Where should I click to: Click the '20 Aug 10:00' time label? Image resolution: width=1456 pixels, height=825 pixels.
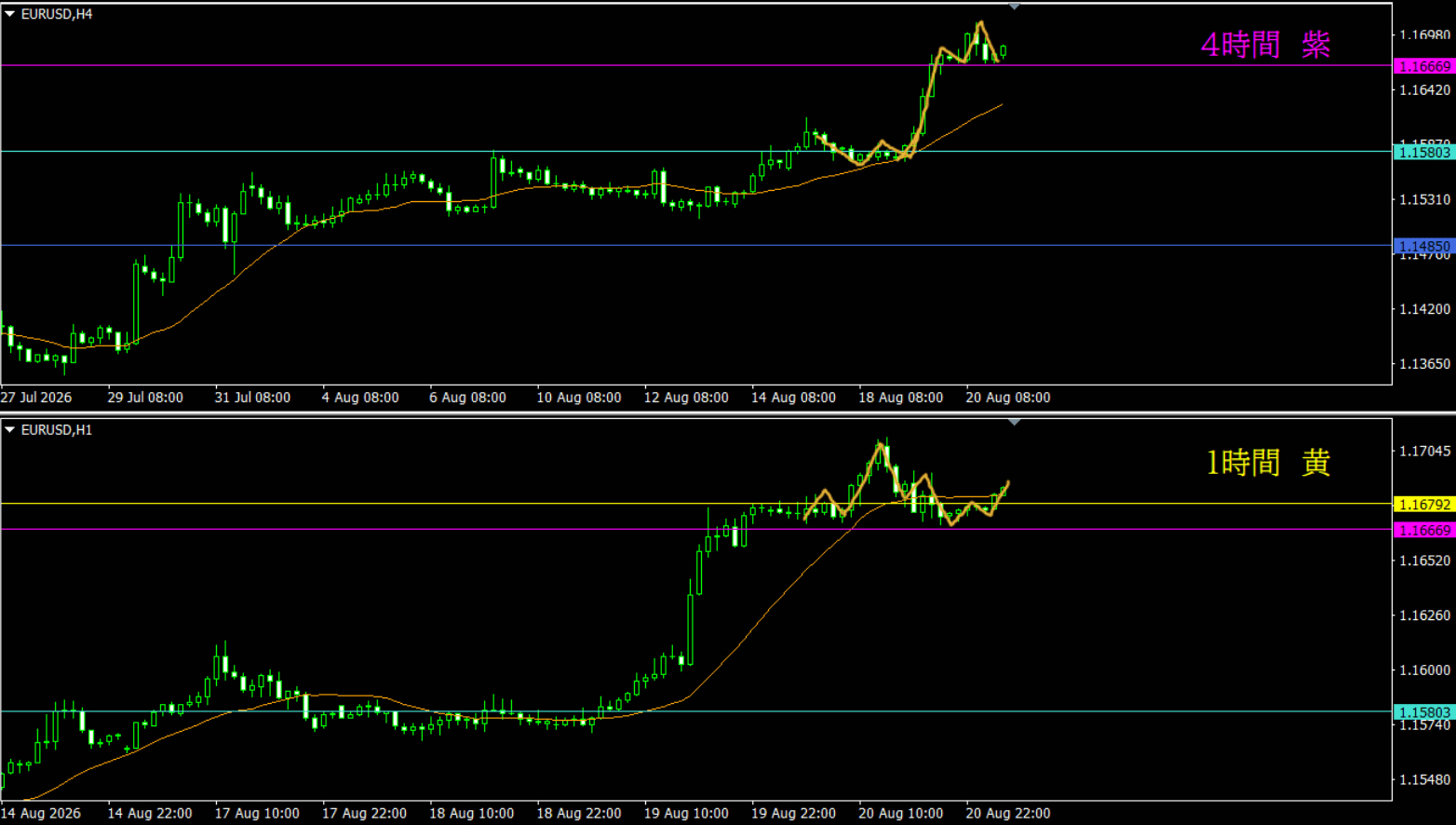click(900, 814)
